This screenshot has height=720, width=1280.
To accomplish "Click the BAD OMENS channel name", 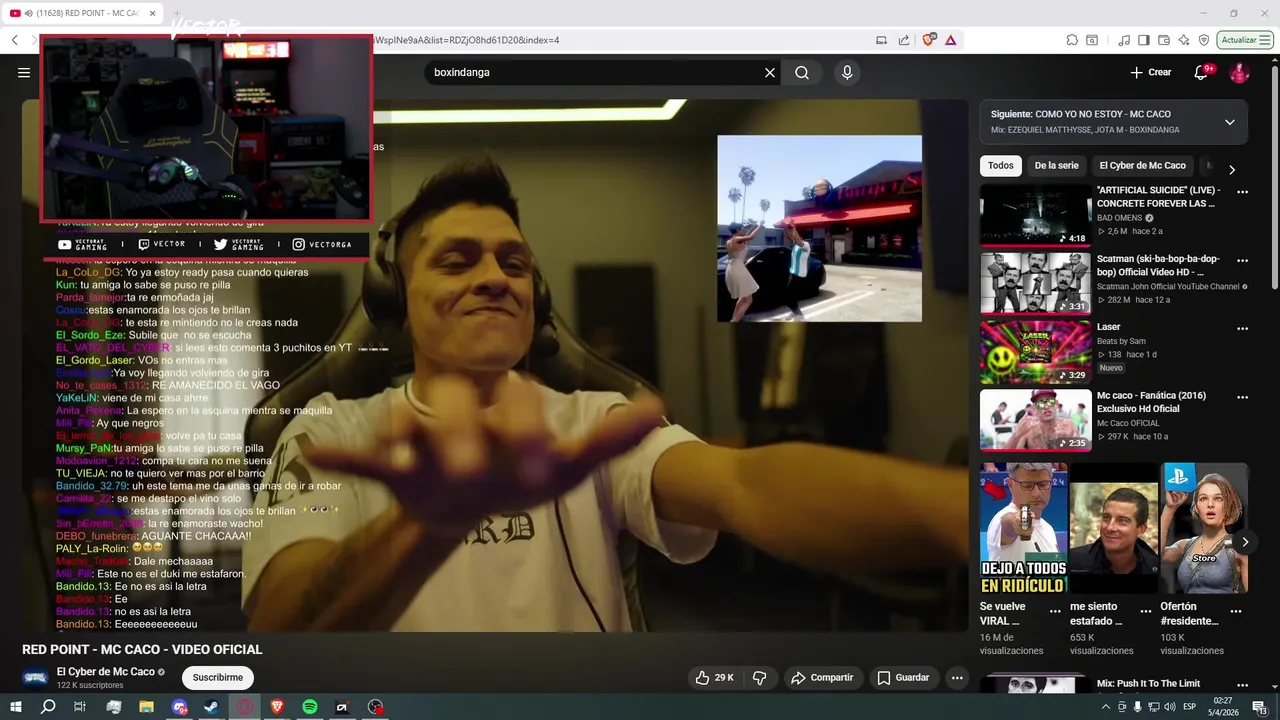I will click(x=1119, y=218).
